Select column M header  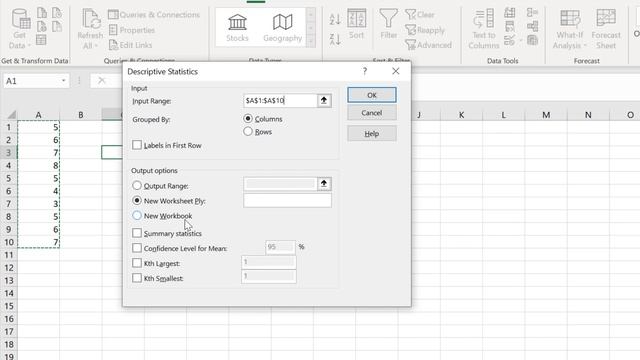[x=546, y=115]
